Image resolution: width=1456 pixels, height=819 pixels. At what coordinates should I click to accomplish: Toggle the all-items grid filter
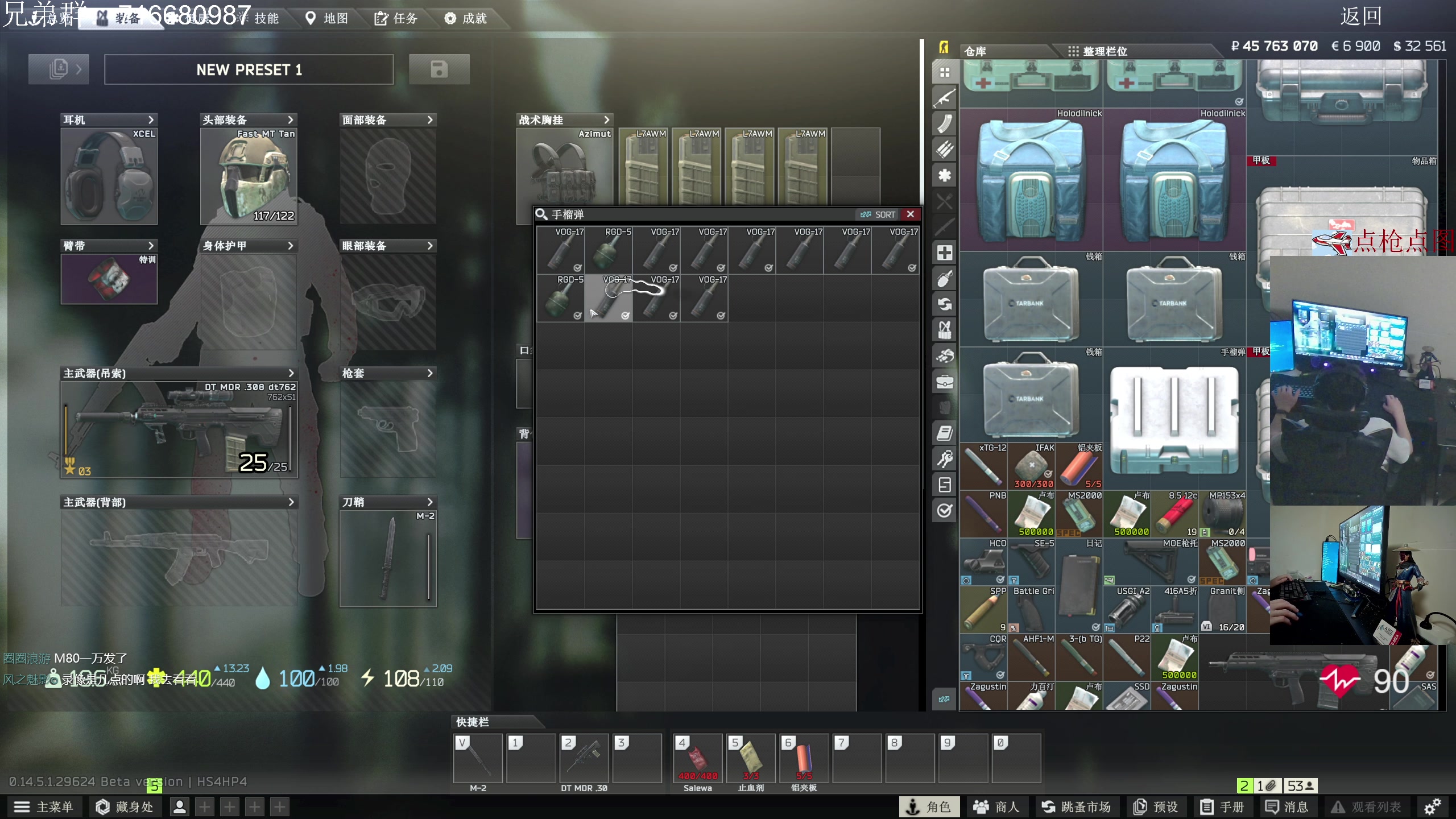tap(944, 72)
